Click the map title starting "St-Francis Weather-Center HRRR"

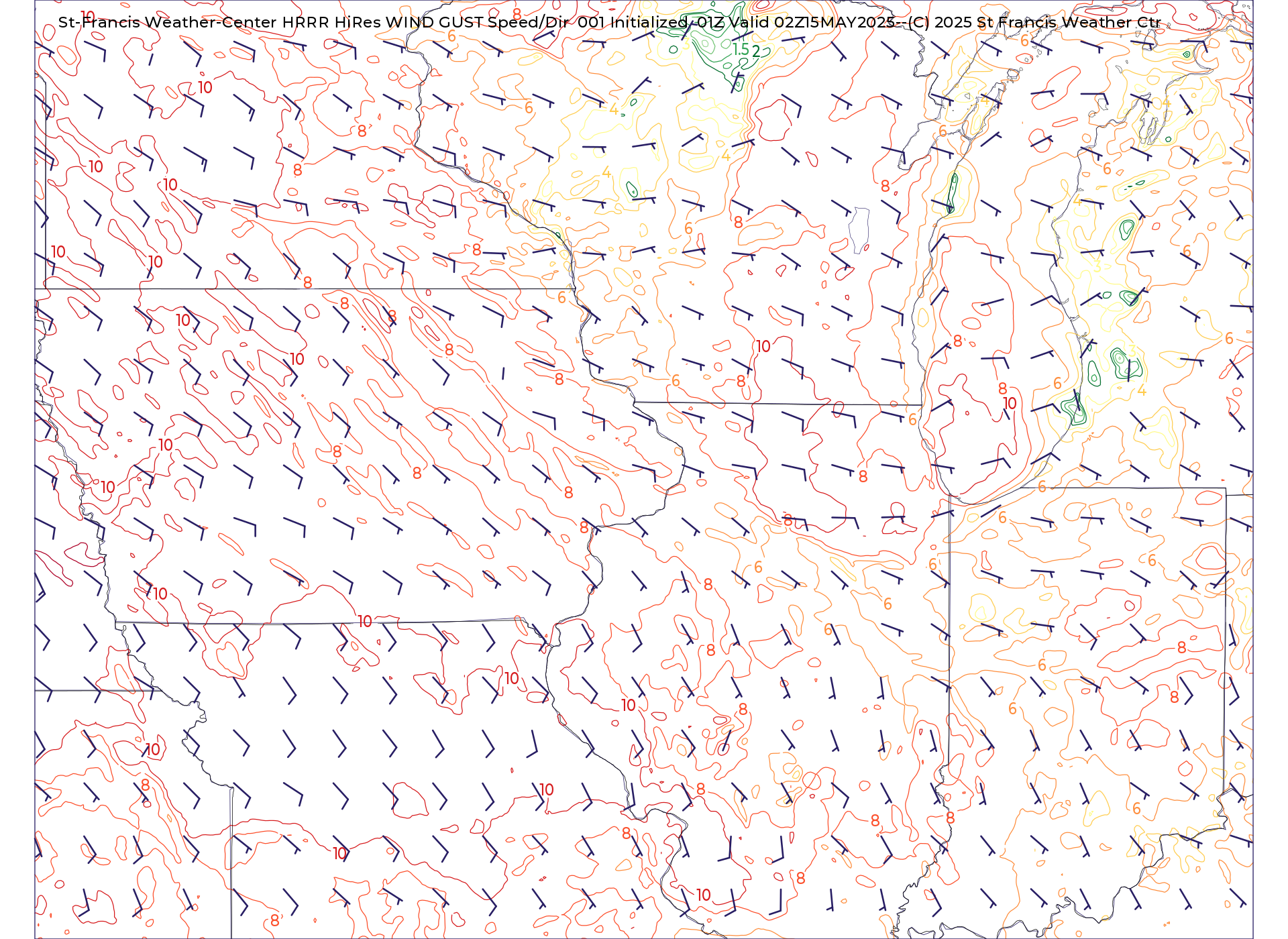pyautogui.click(x=609, y=22)
